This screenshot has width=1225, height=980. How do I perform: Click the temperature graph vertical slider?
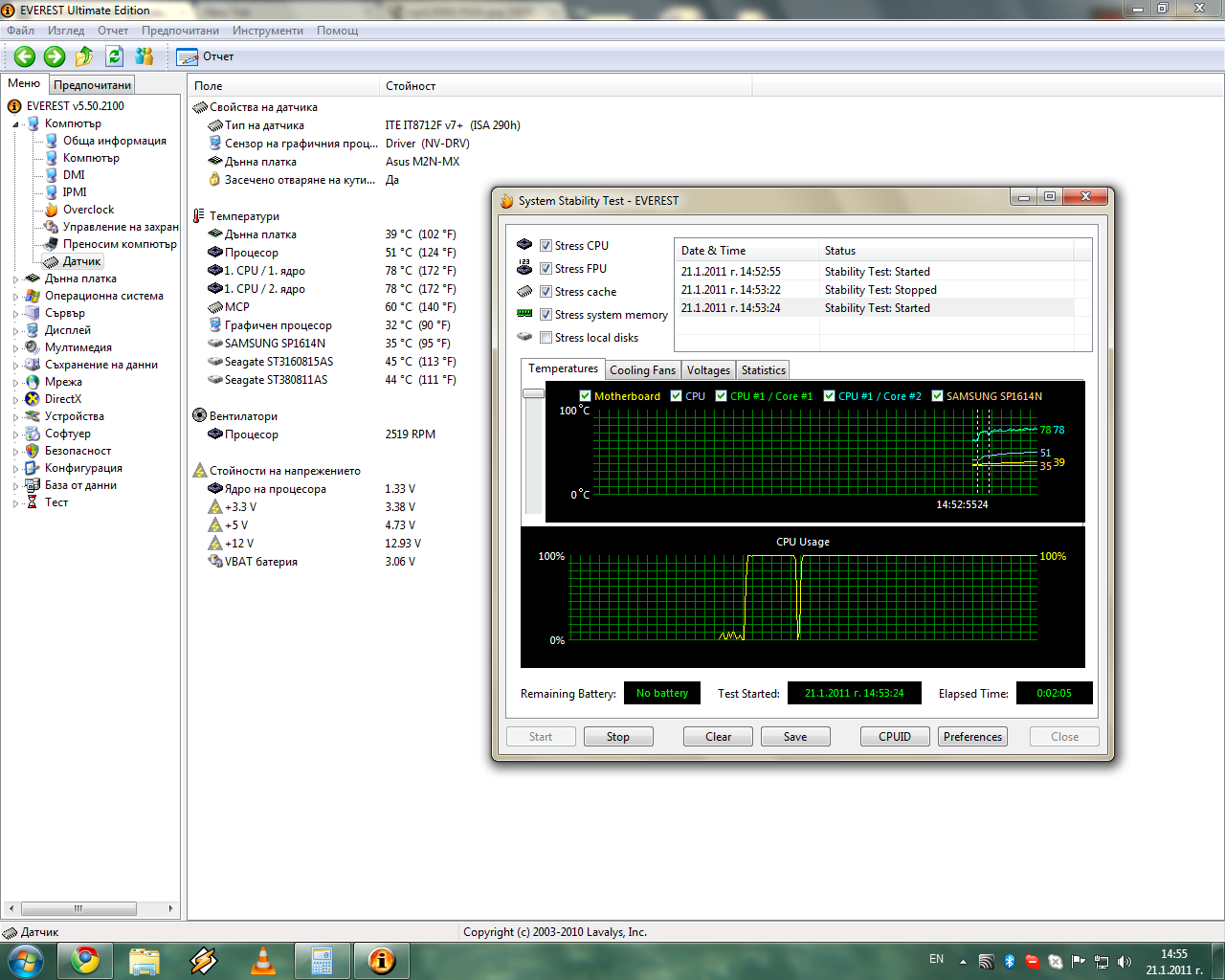point(533,394)
